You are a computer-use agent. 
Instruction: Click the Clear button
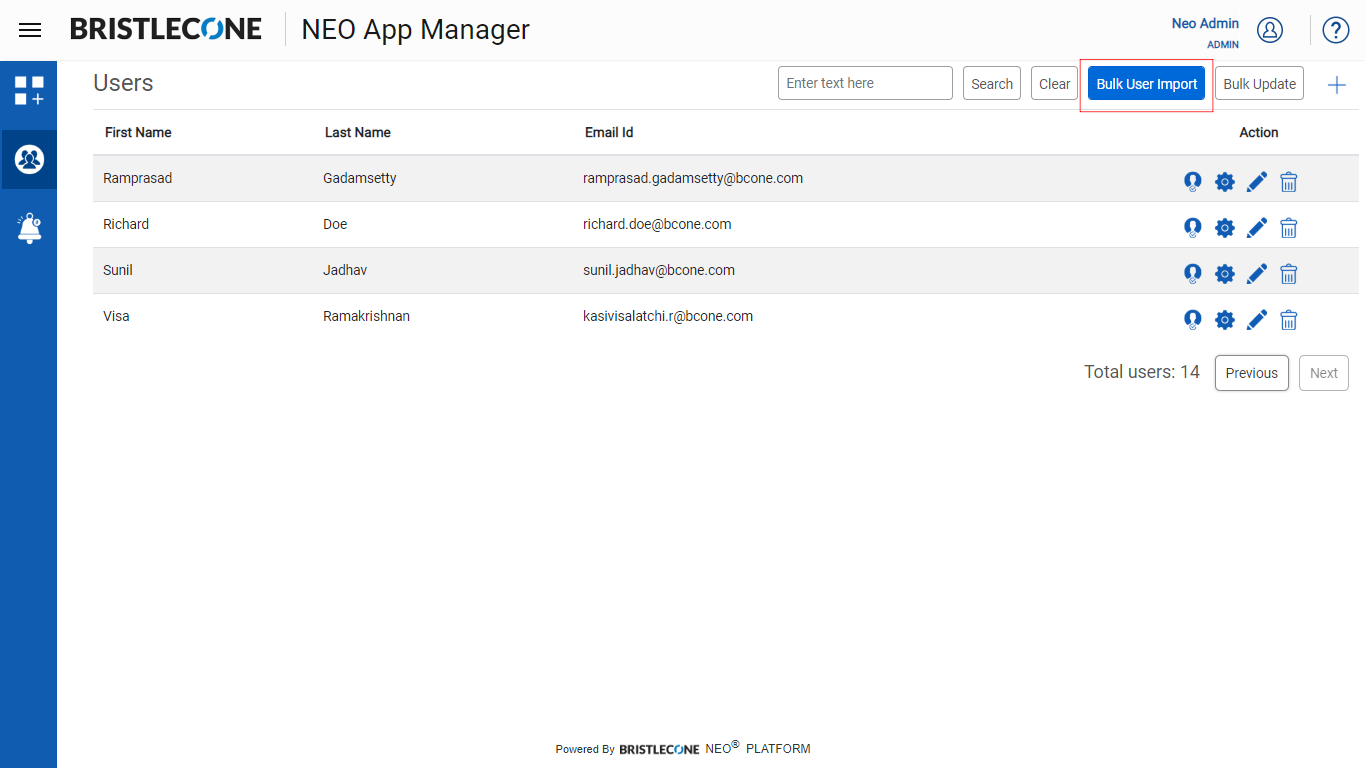[1054, 84]
